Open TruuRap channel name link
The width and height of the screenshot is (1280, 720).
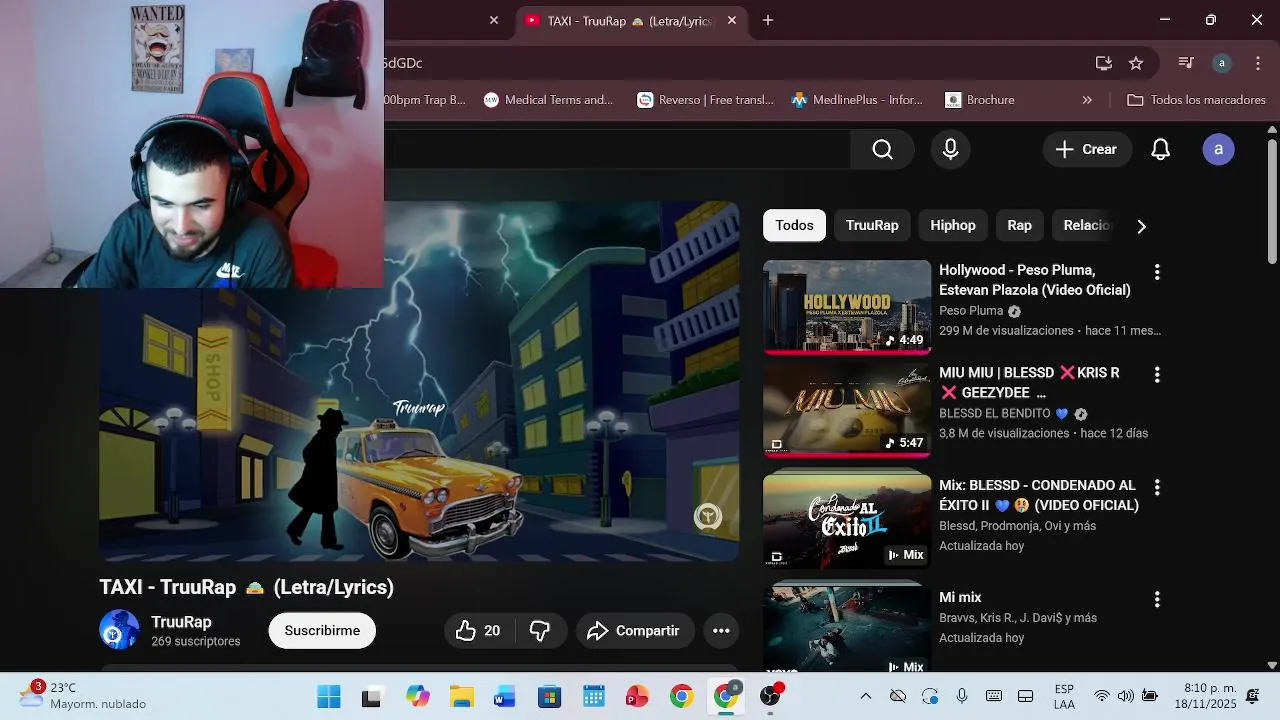[x=181, y=622]
